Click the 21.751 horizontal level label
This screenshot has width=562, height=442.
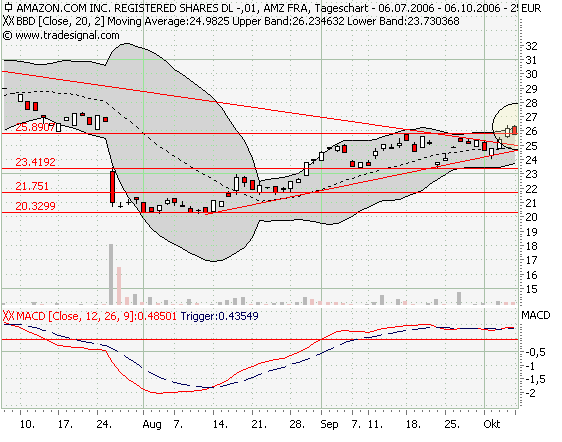[32, 186]
